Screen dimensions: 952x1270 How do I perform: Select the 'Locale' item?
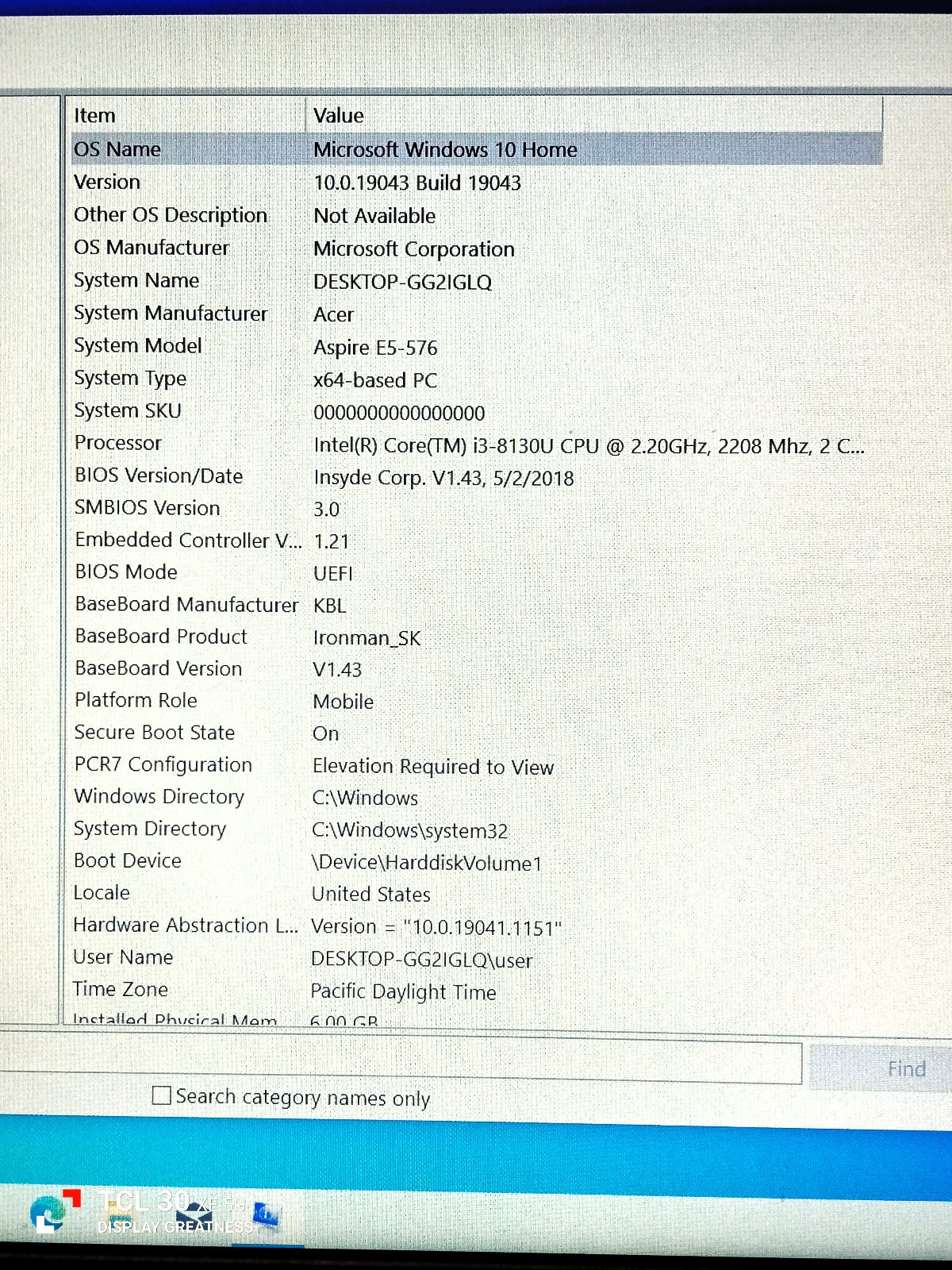102,892
